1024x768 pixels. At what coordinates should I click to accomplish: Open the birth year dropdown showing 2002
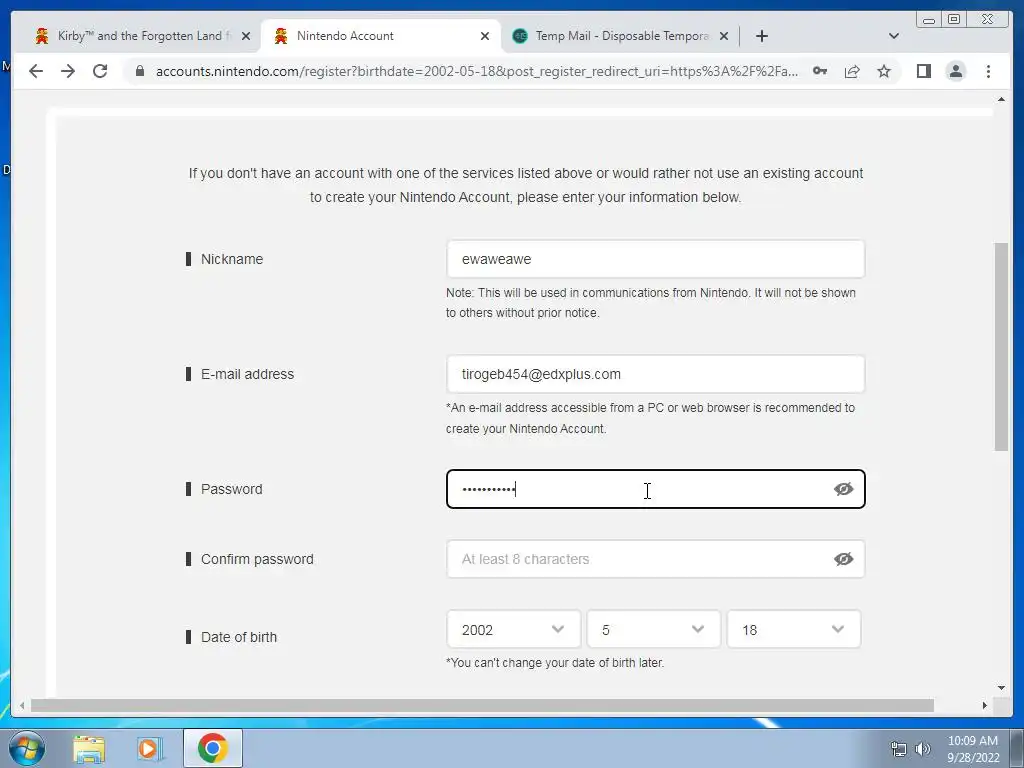pyautogui.click(x=513, y=630)
